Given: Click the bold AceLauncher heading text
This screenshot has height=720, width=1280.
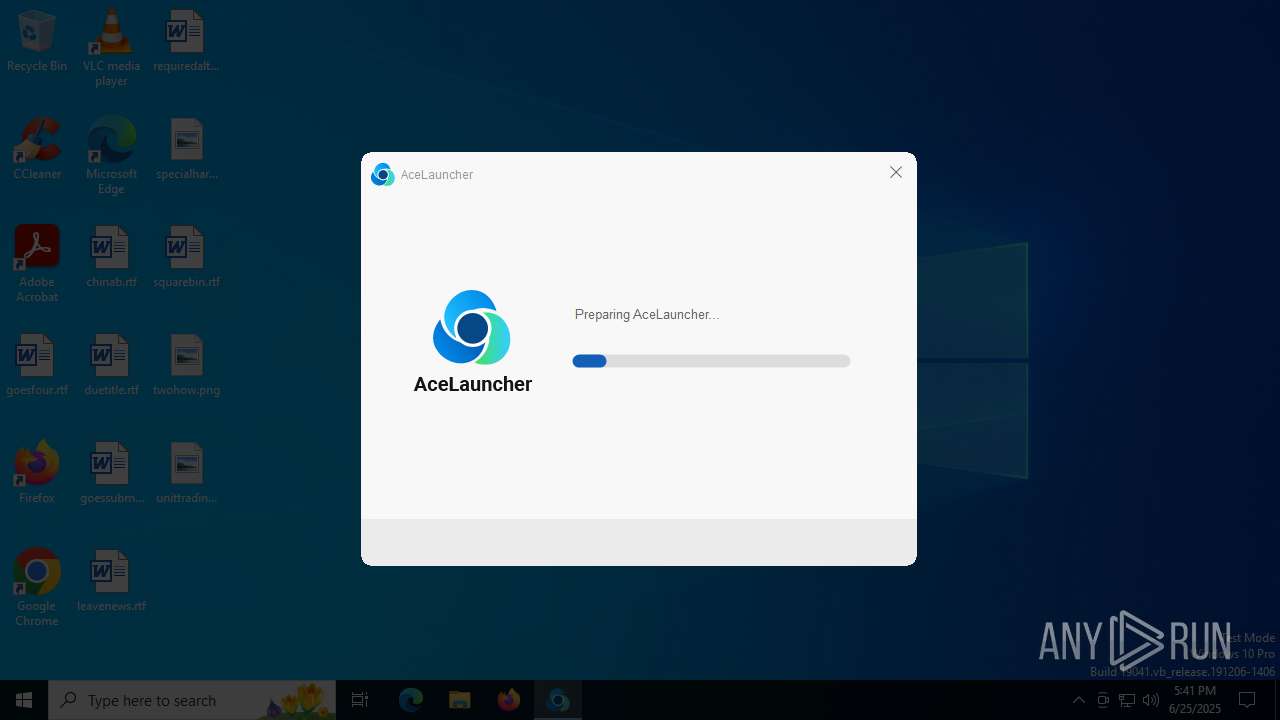Looking at the screenshot, I should pos(473,384).
